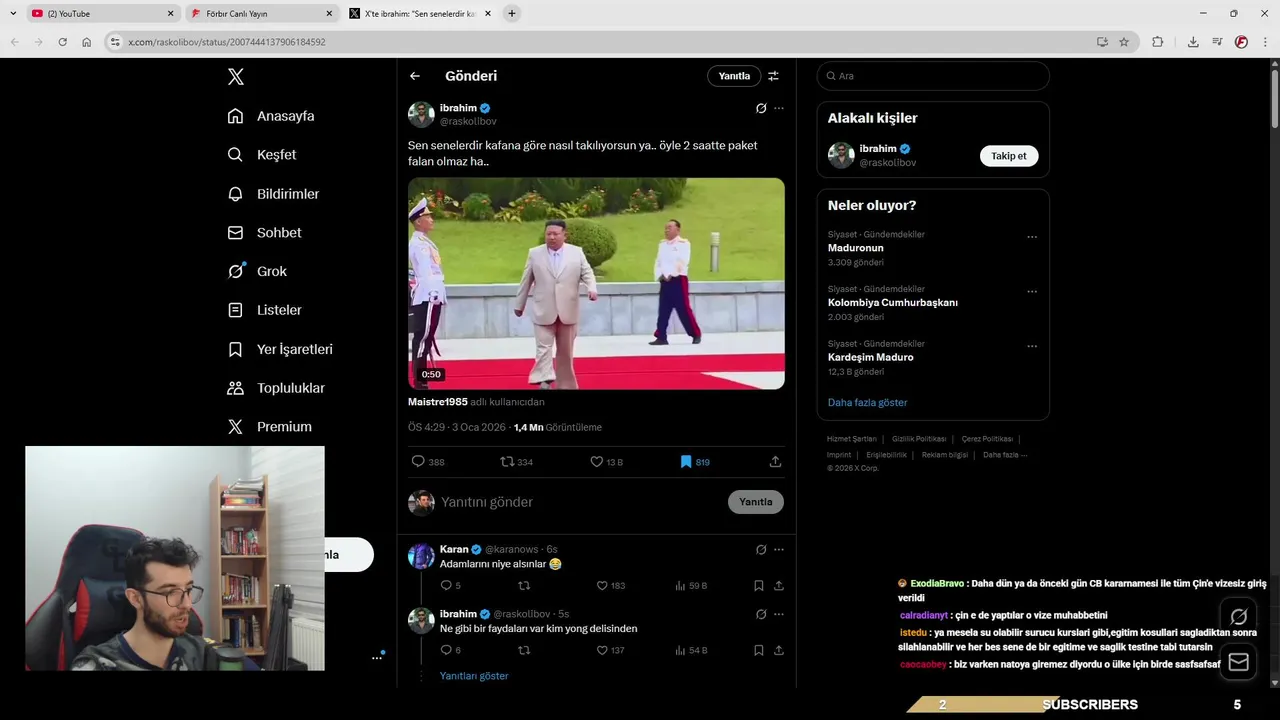Open more options on Karan's reply

coord(779,549)
